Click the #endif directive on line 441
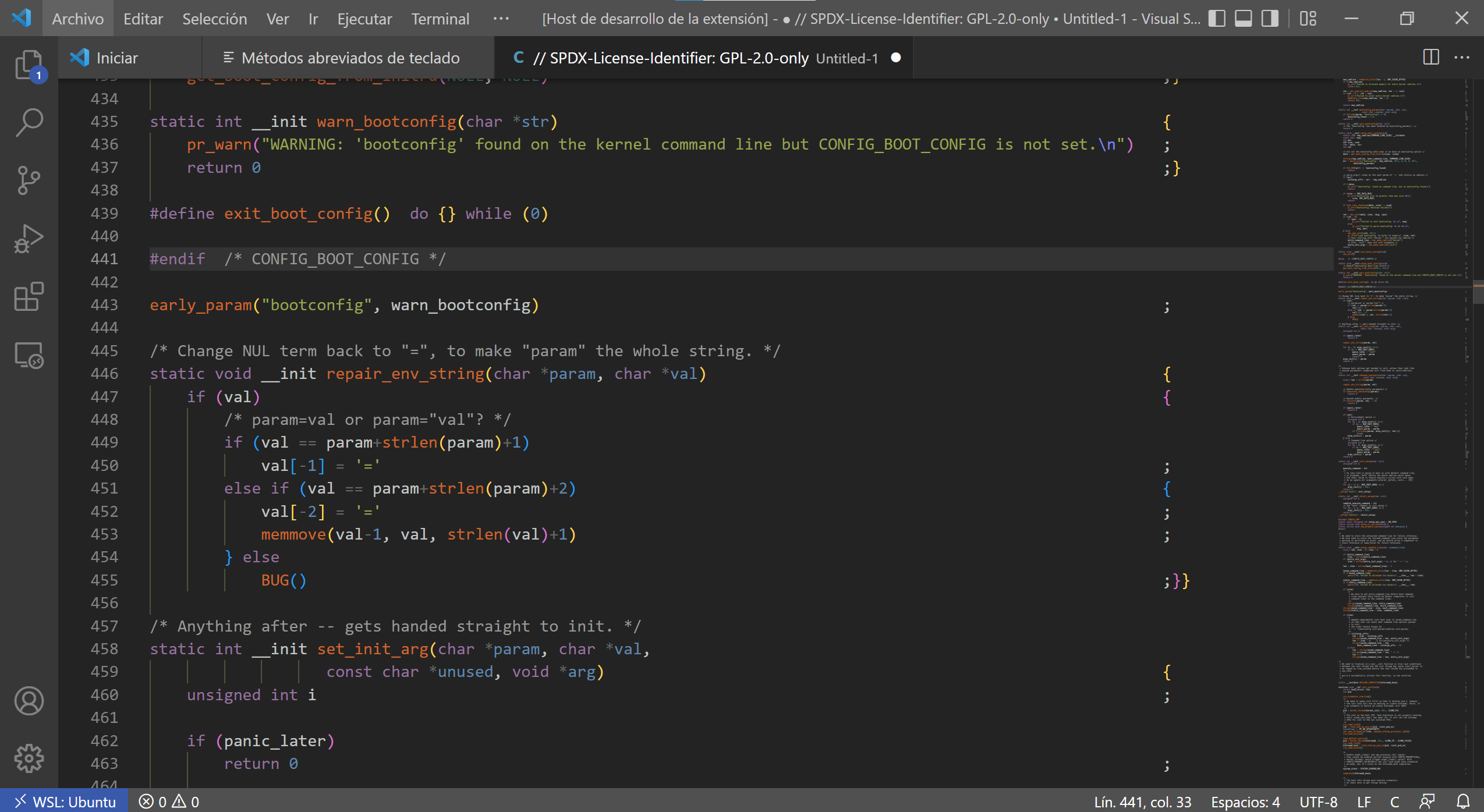 click(178, 259)
